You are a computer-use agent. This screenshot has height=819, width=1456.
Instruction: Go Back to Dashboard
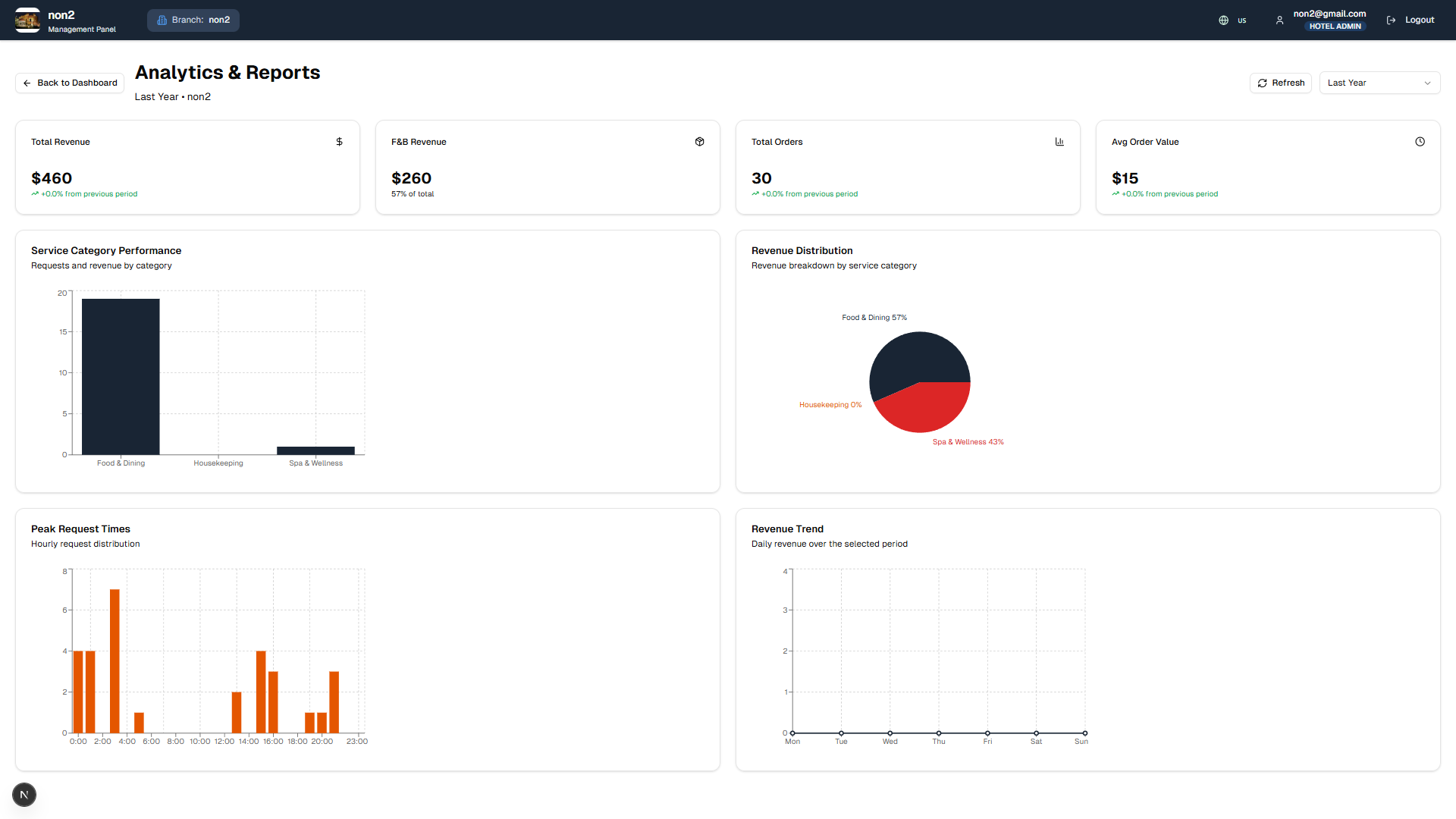70,83
